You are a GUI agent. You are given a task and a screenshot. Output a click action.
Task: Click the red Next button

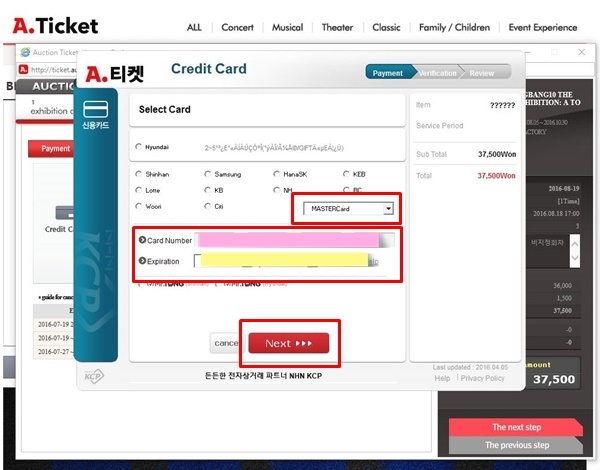coord(289,343)
